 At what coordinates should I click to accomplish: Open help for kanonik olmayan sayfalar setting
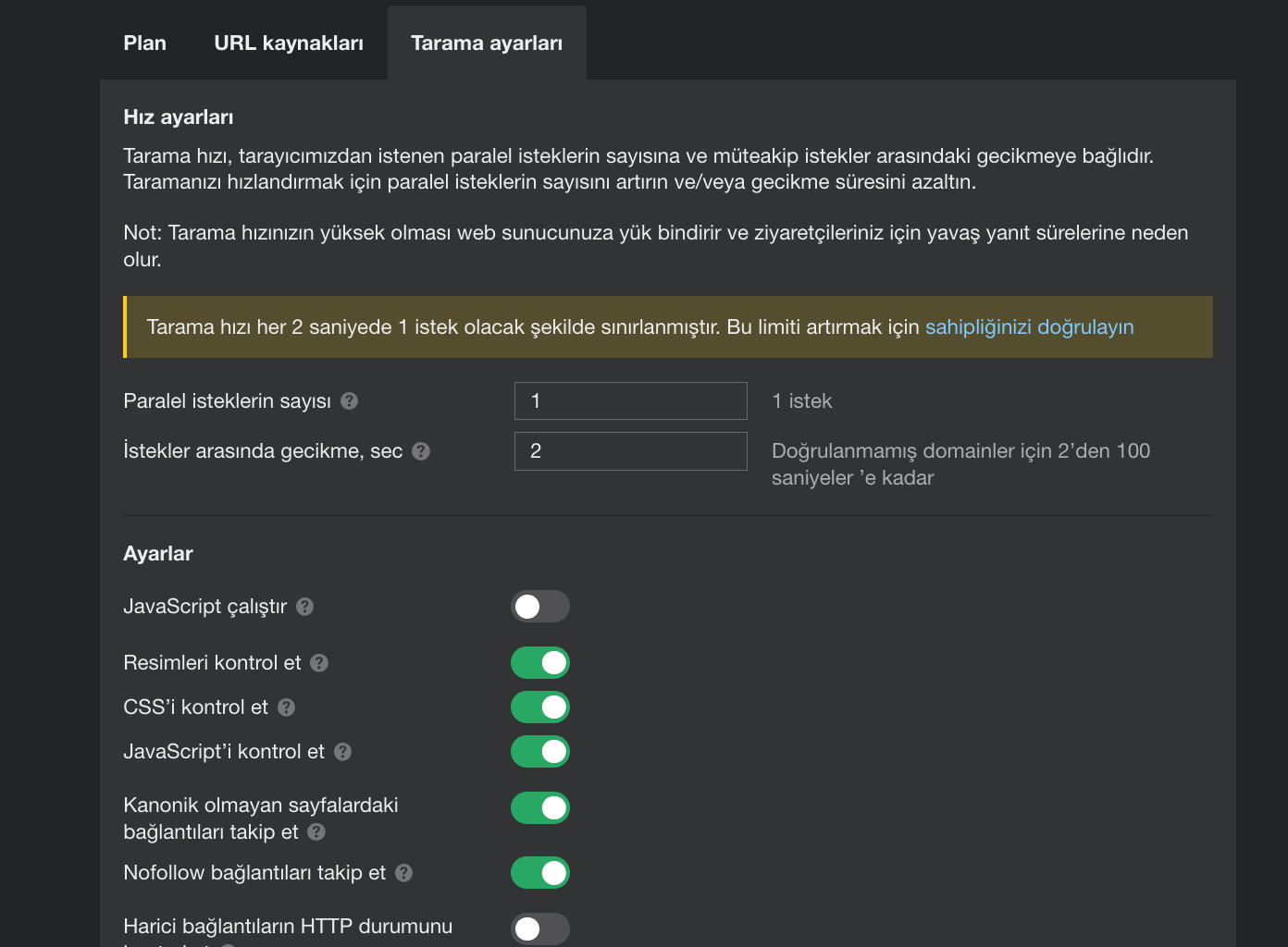(316, 831)
